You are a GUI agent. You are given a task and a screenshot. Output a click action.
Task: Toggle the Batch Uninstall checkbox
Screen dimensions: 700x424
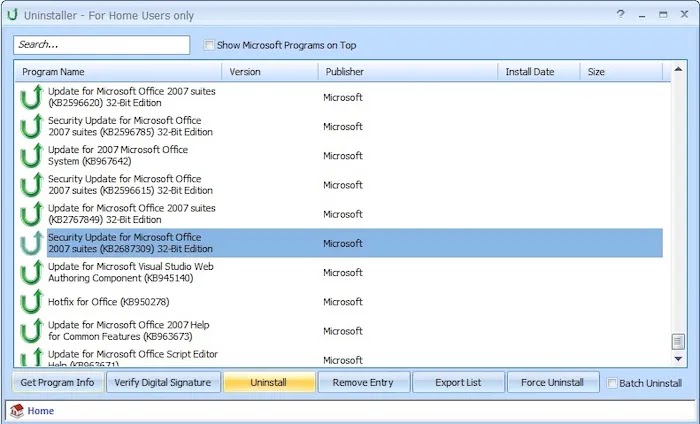point(612,383)
